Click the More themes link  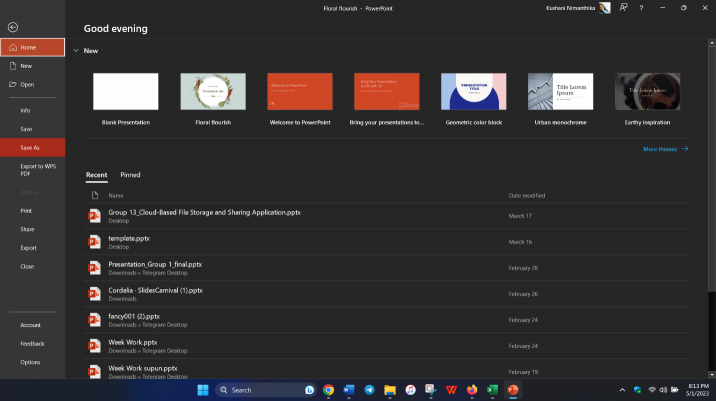[665, 149]
